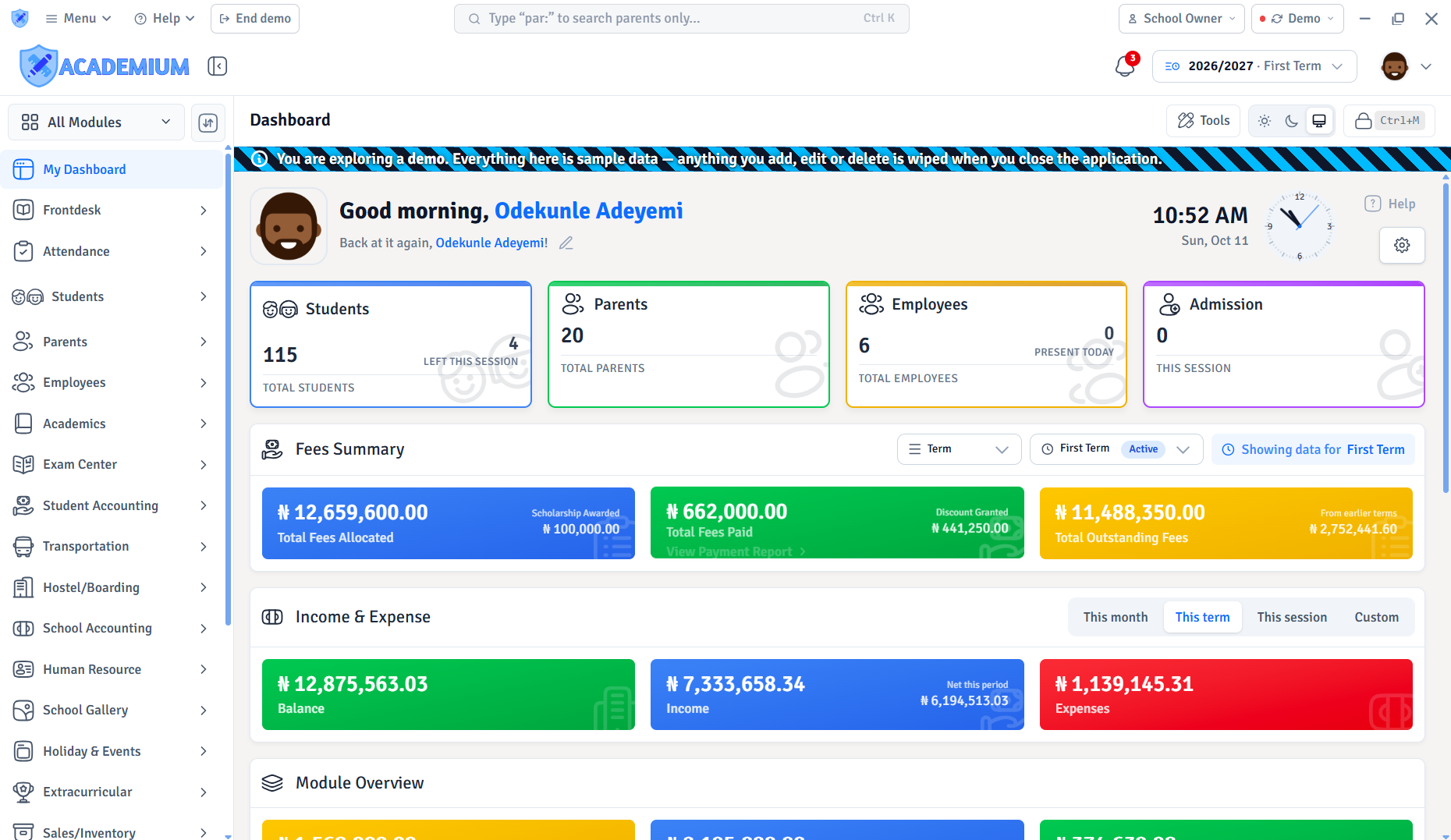
Task: Click the Extracurricular trophy icon
Action: click(x=23, y=792)
